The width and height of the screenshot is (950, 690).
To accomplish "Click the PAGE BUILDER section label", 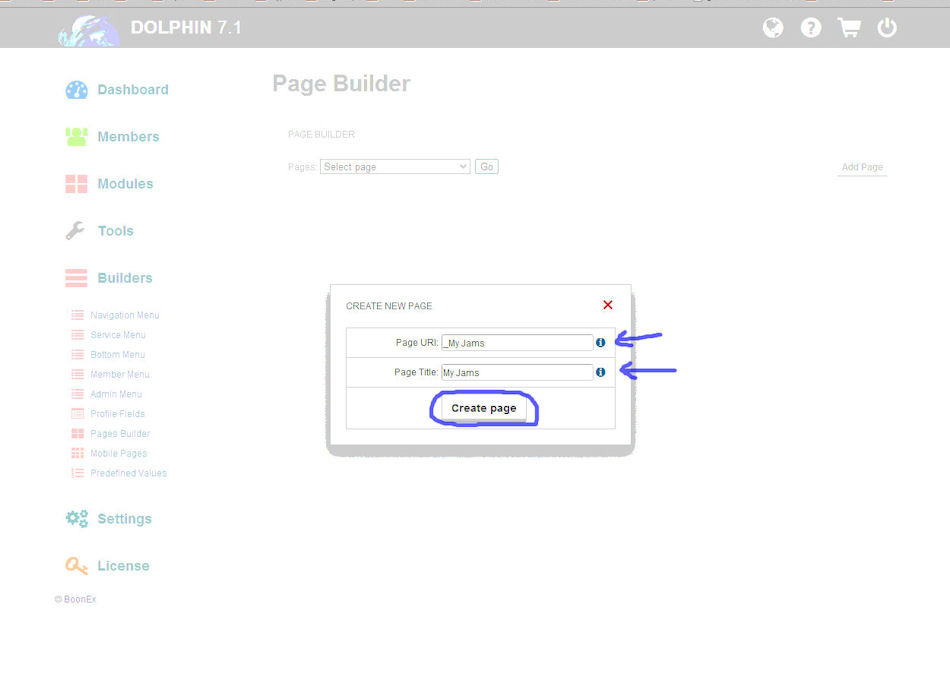I will pyautogui.click(x=321, y=134).
